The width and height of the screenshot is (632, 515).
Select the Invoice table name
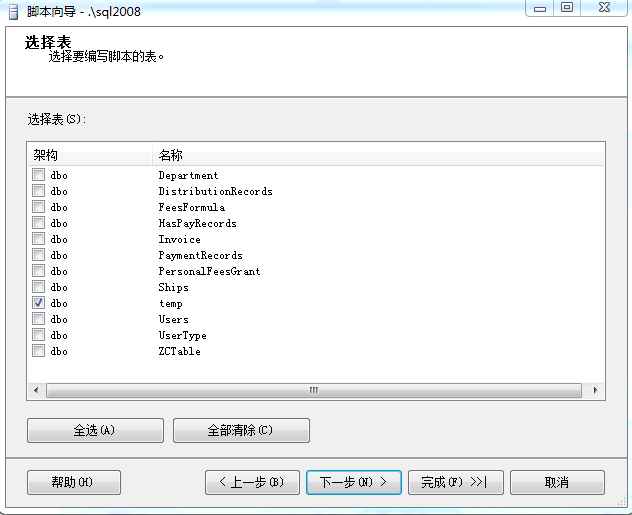(x=179, y=239)
